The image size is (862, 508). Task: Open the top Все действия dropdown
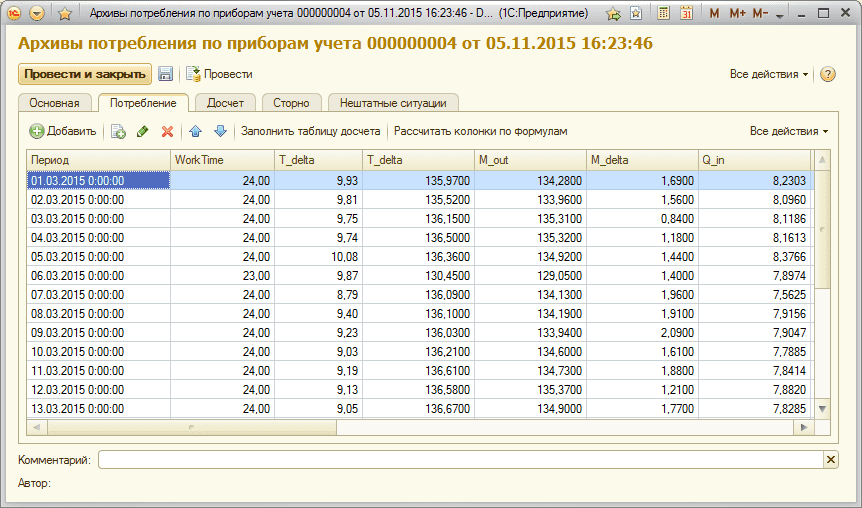769,74
